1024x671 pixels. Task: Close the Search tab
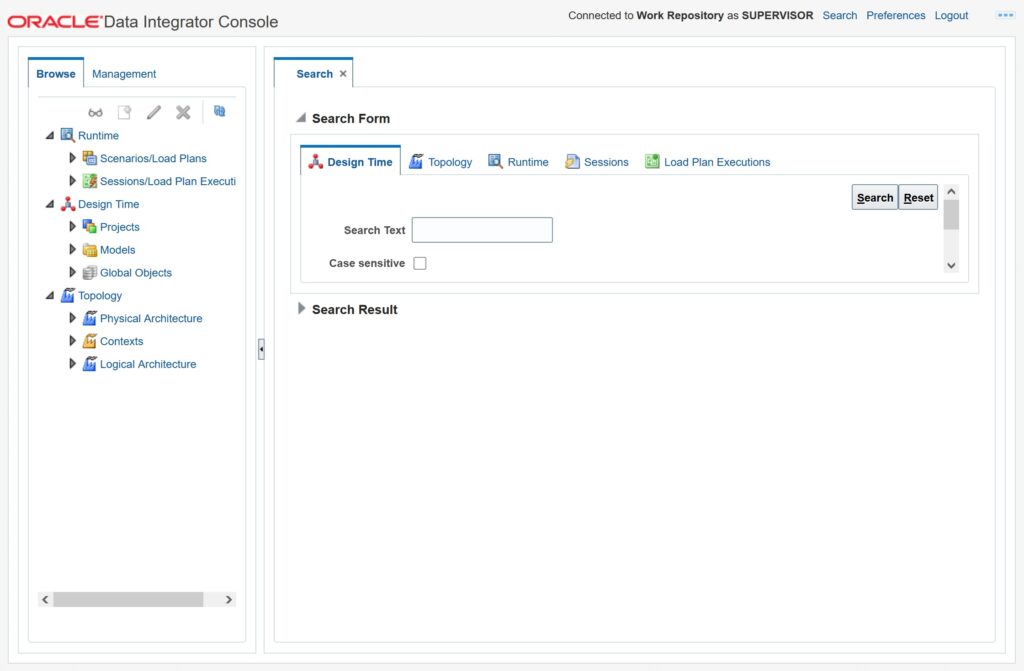pyautogui.click(x=343, y=74)
